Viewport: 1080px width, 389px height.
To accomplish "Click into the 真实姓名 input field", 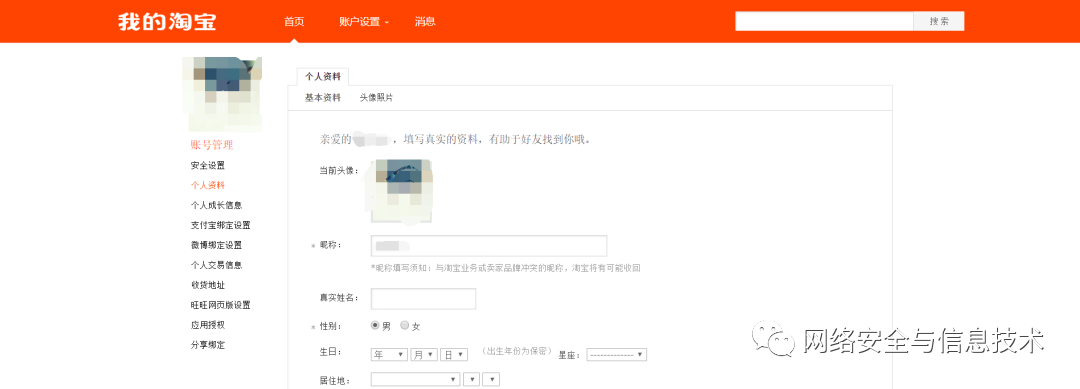I will click(x=424, y=299).
